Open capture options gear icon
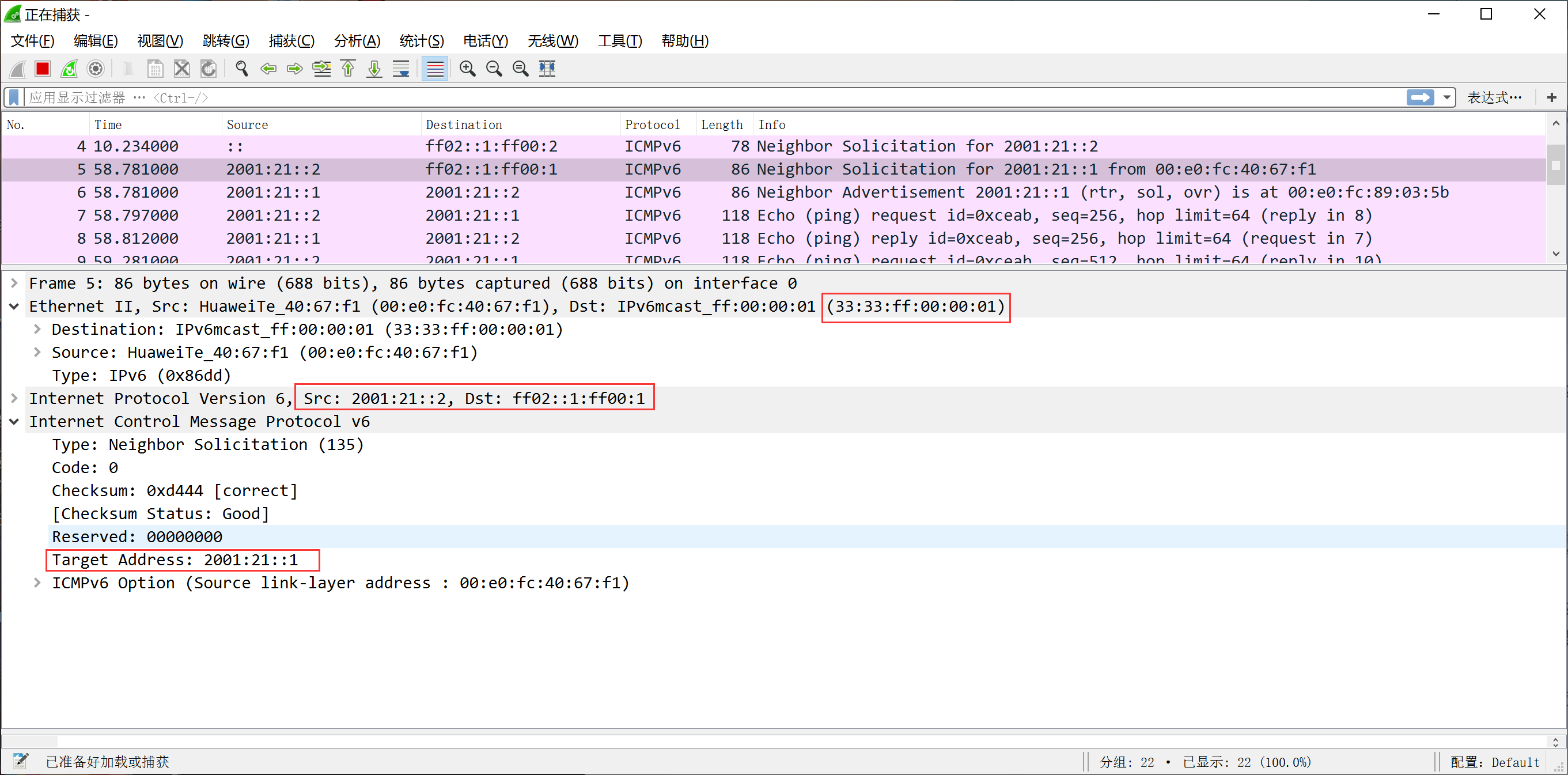Viewport: 1568px width, 775px height. pos(96,69)
